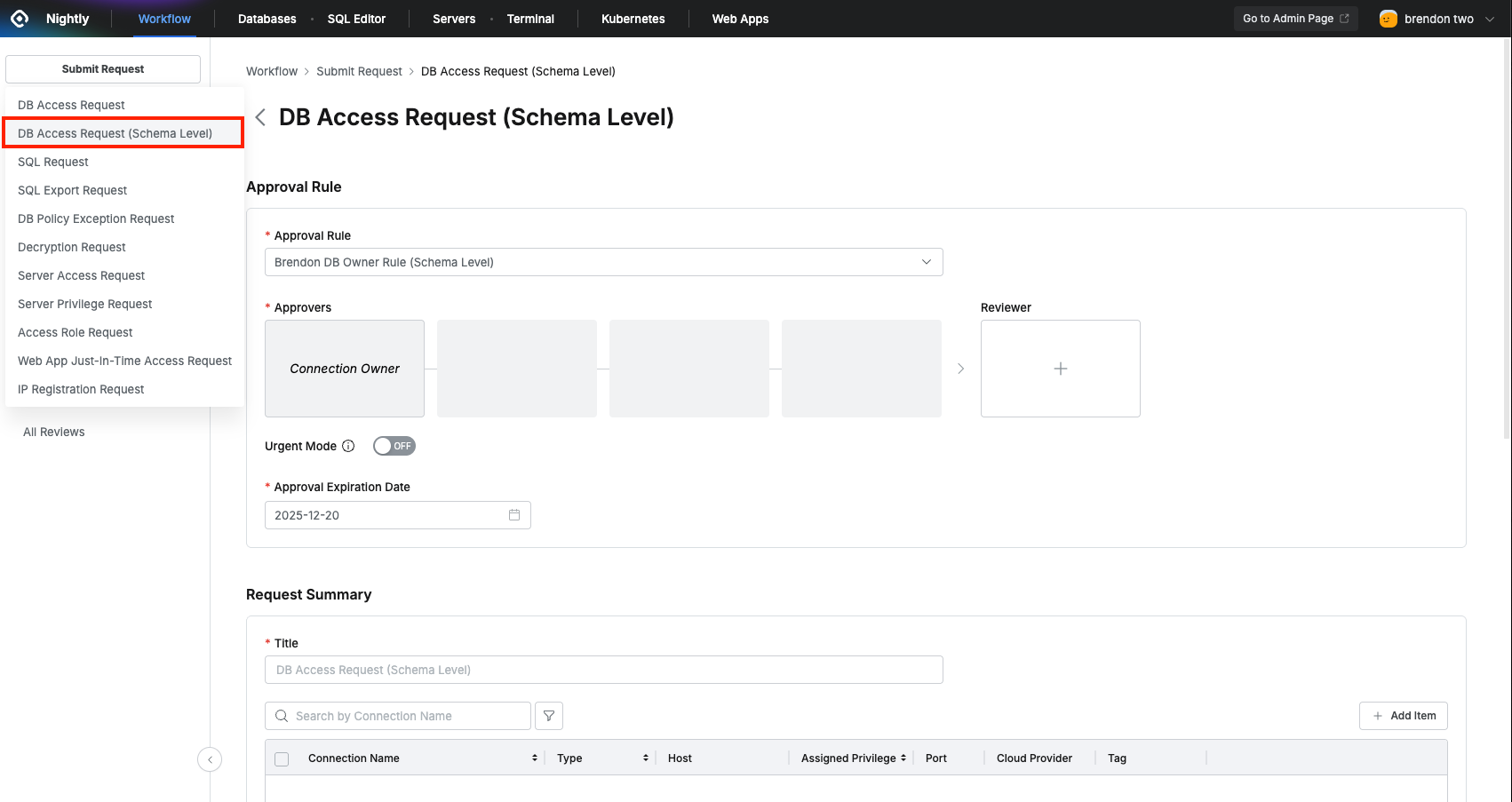Click Go to Admin Page button

point(1294,19)
